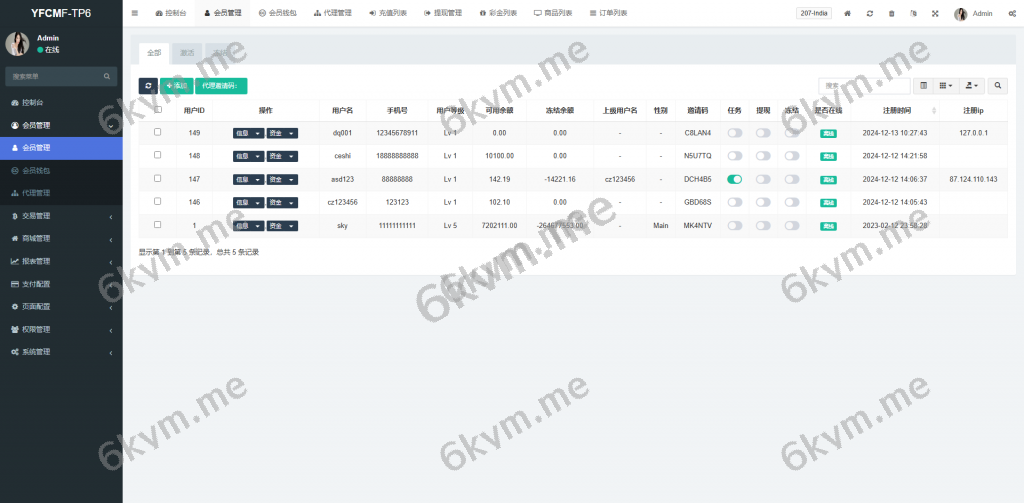Toggle the table card view icon
1024x503 pixels.
pyautogui.click(x=923, y=86)
